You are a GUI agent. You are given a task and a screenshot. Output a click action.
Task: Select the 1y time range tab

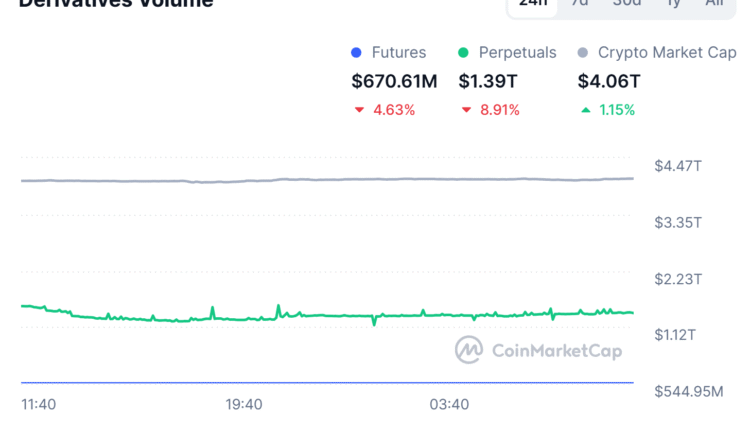tap(674, 3)
